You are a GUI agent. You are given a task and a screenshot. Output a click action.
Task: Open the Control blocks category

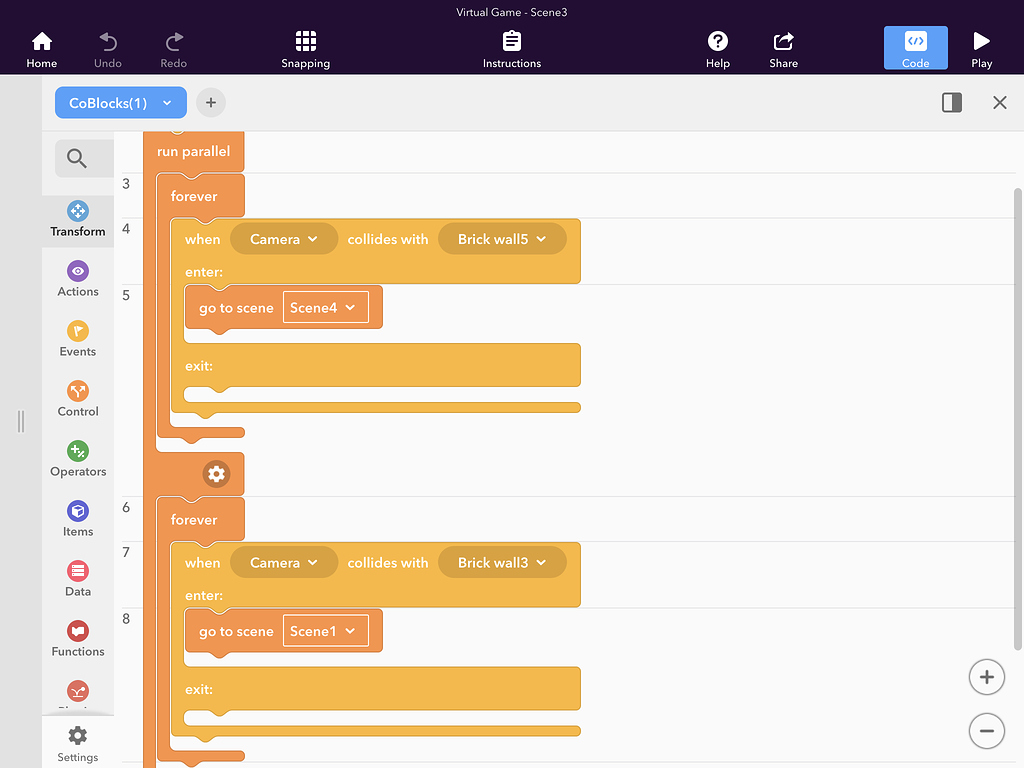(x=78, y=399)
